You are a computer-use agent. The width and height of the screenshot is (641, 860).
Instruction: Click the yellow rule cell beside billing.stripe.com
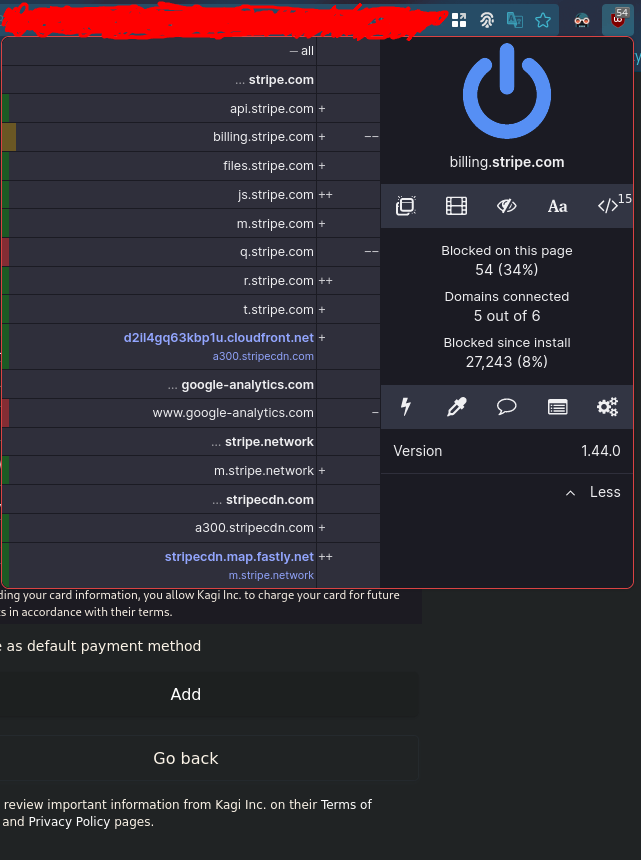8,137
